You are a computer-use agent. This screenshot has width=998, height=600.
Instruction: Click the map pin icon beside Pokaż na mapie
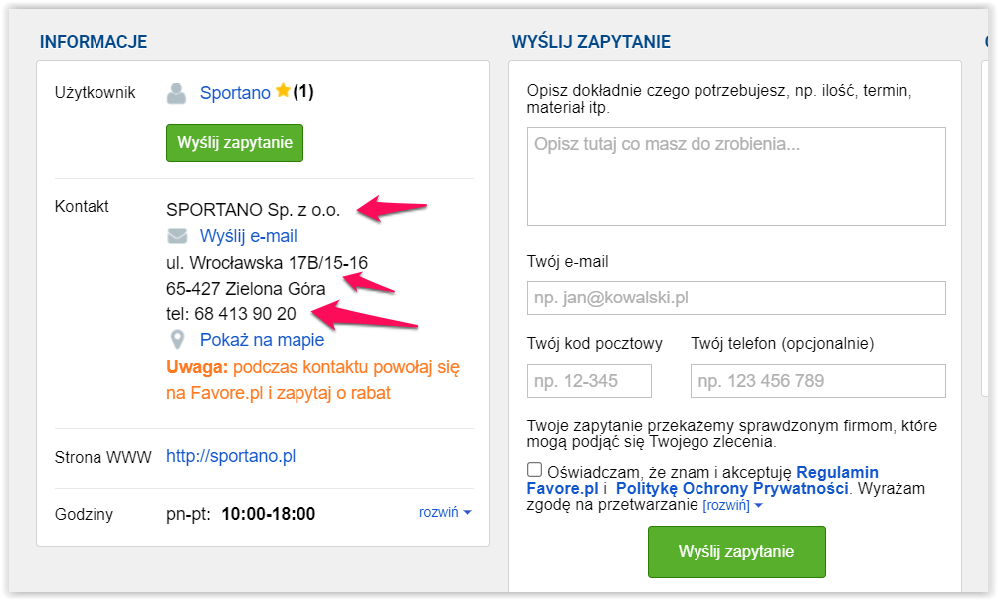(178, 340)
